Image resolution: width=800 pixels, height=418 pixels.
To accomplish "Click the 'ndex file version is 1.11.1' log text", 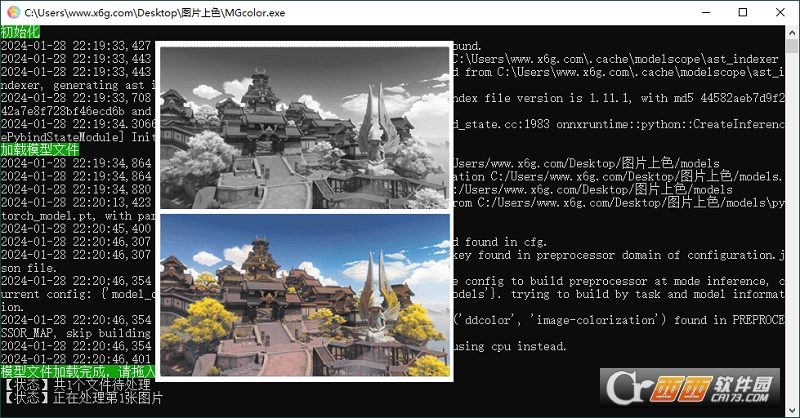I will point(542,98).
